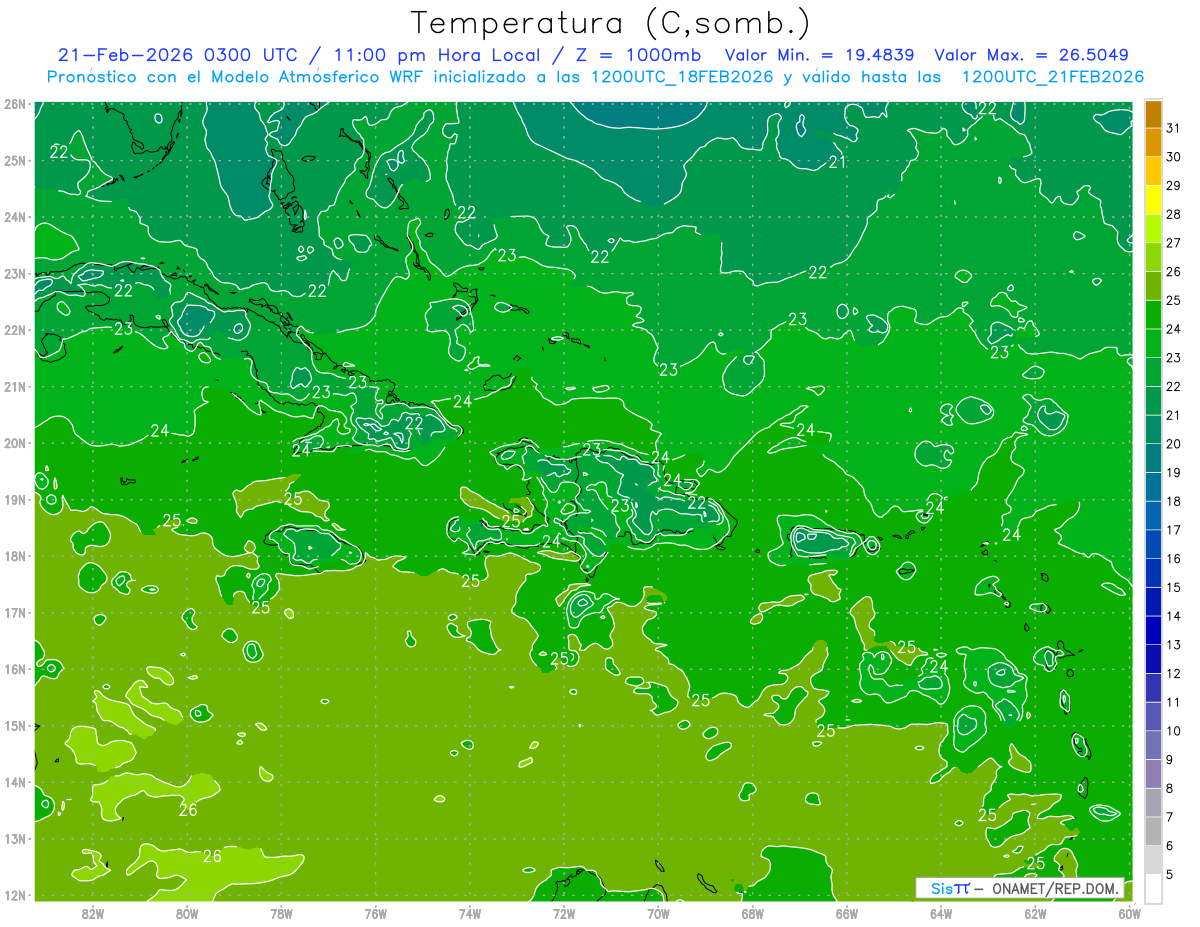
Task: Pick the teal legend swatch between 19 and 20
Action: coord(1153,459)
